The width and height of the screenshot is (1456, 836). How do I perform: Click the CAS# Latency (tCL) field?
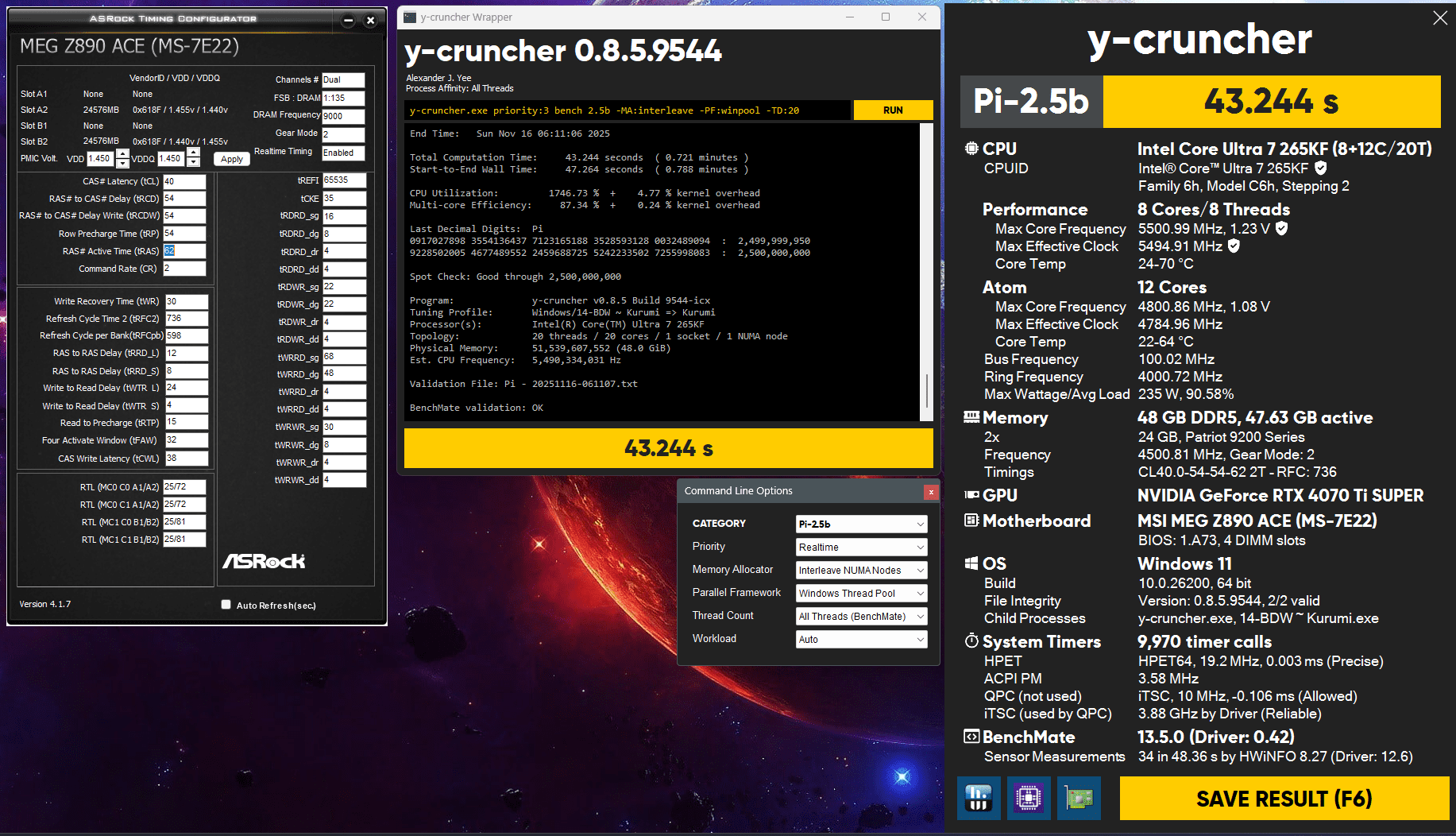184,181
